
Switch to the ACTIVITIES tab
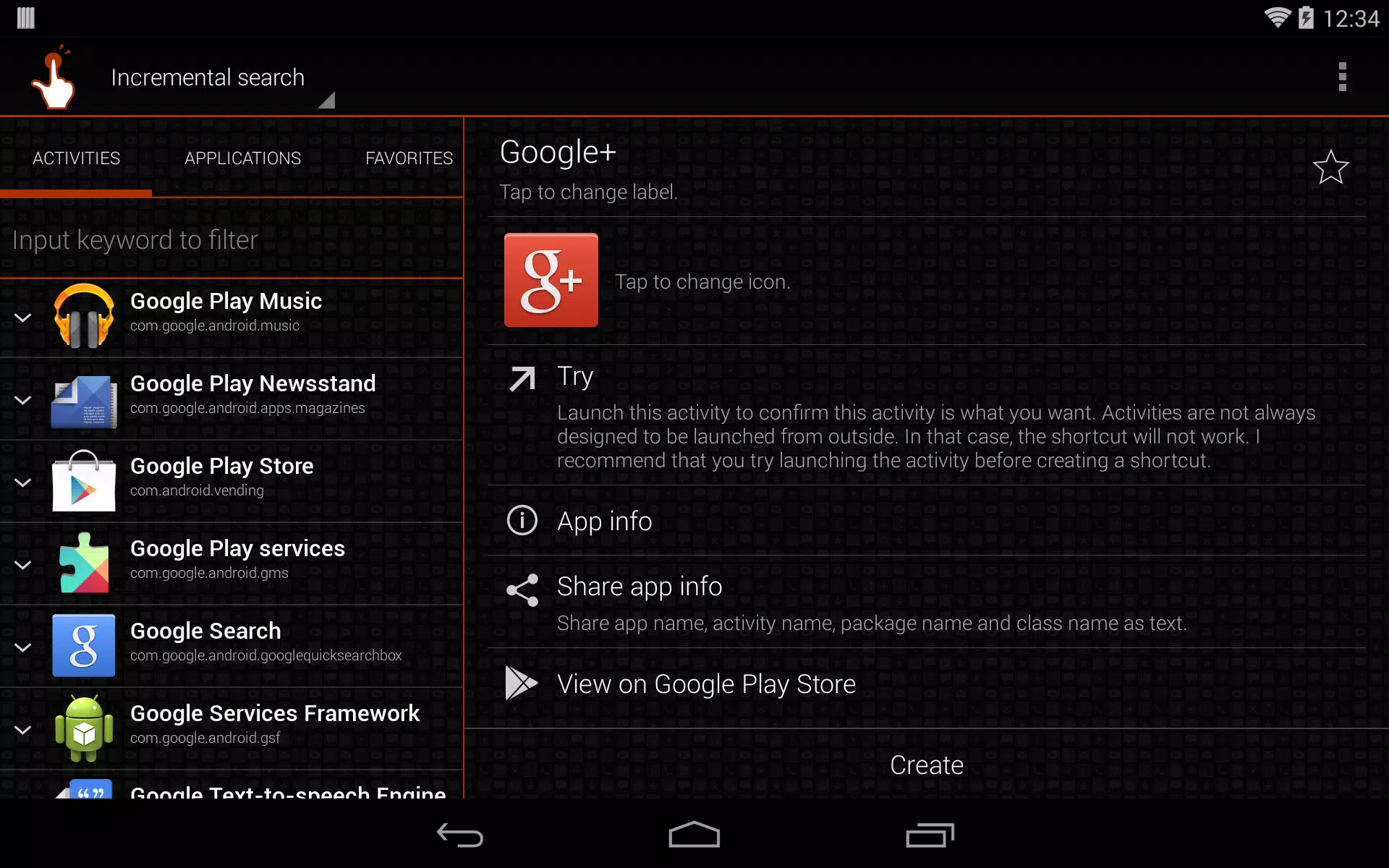tap(76, 157)
